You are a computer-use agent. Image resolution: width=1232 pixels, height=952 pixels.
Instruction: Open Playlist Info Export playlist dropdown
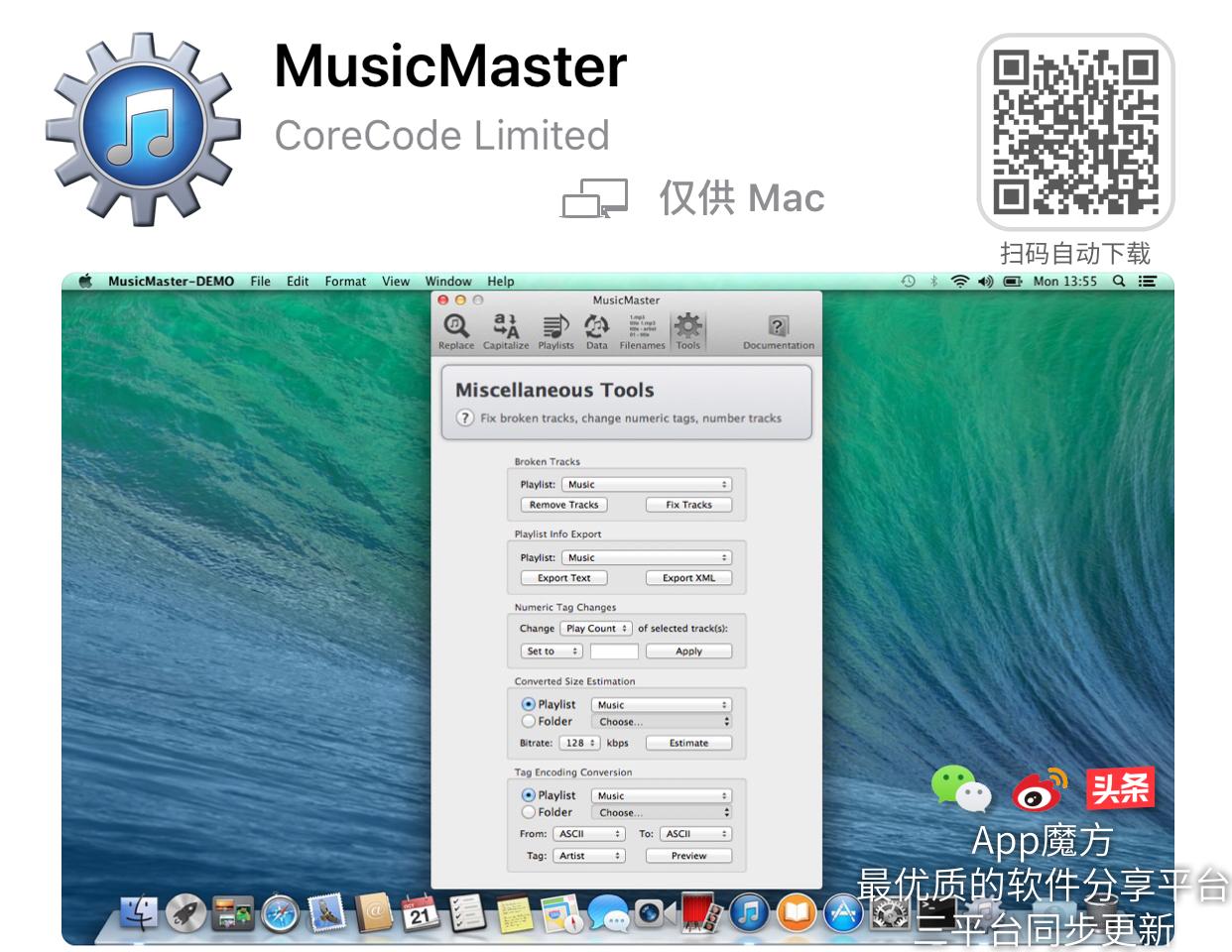[x=646, y=557]
